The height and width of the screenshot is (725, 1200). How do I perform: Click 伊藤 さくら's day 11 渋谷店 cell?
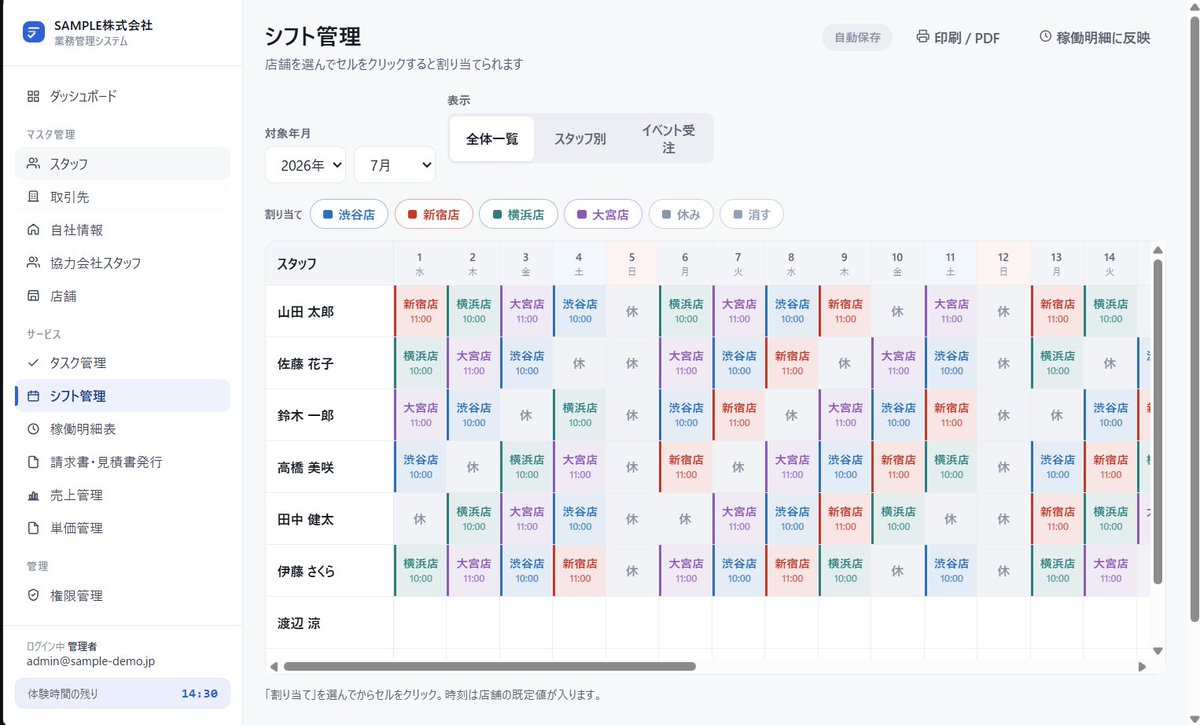951,571
